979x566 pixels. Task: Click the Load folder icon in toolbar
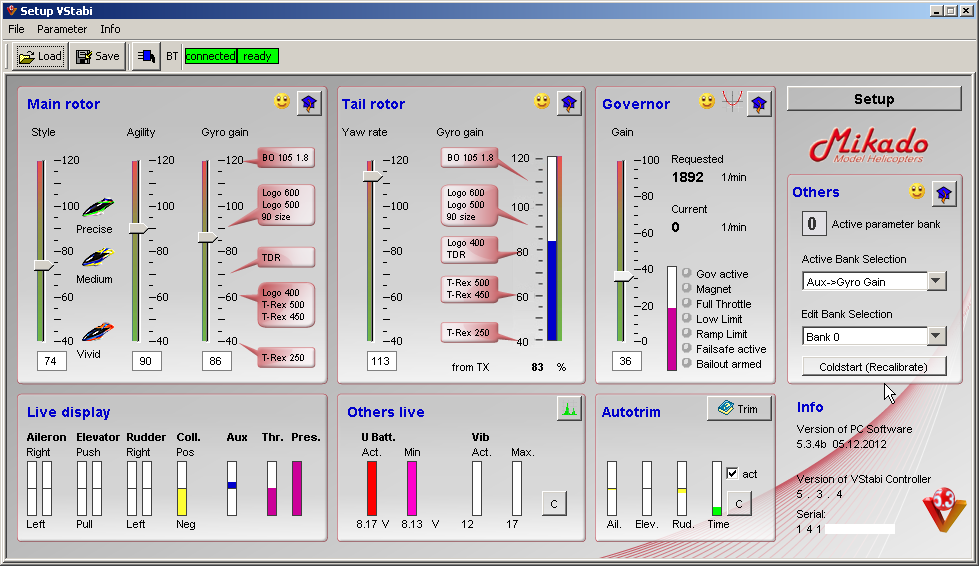point(27,56)
